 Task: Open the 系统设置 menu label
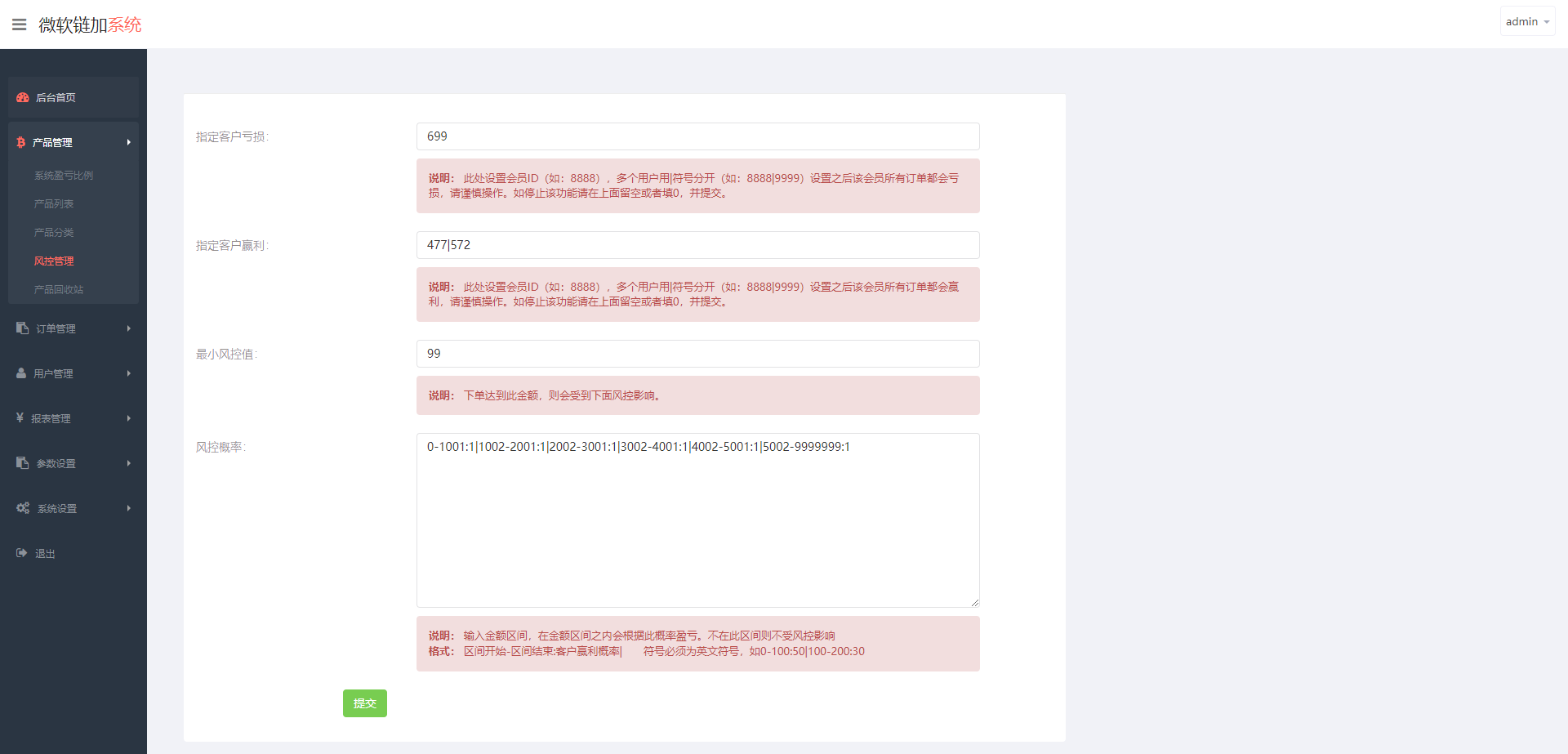57,509
